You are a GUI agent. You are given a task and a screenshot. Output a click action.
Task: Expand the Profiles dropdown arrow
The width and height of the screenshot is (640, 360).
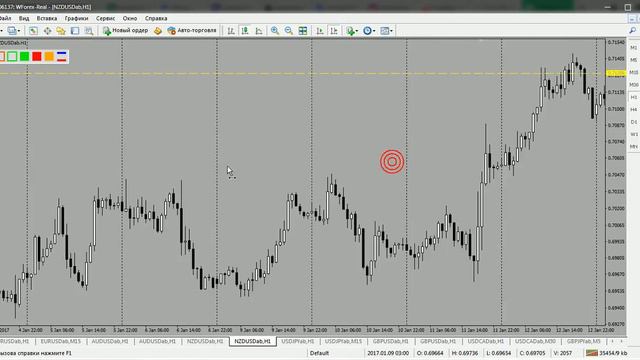point(19,31)
